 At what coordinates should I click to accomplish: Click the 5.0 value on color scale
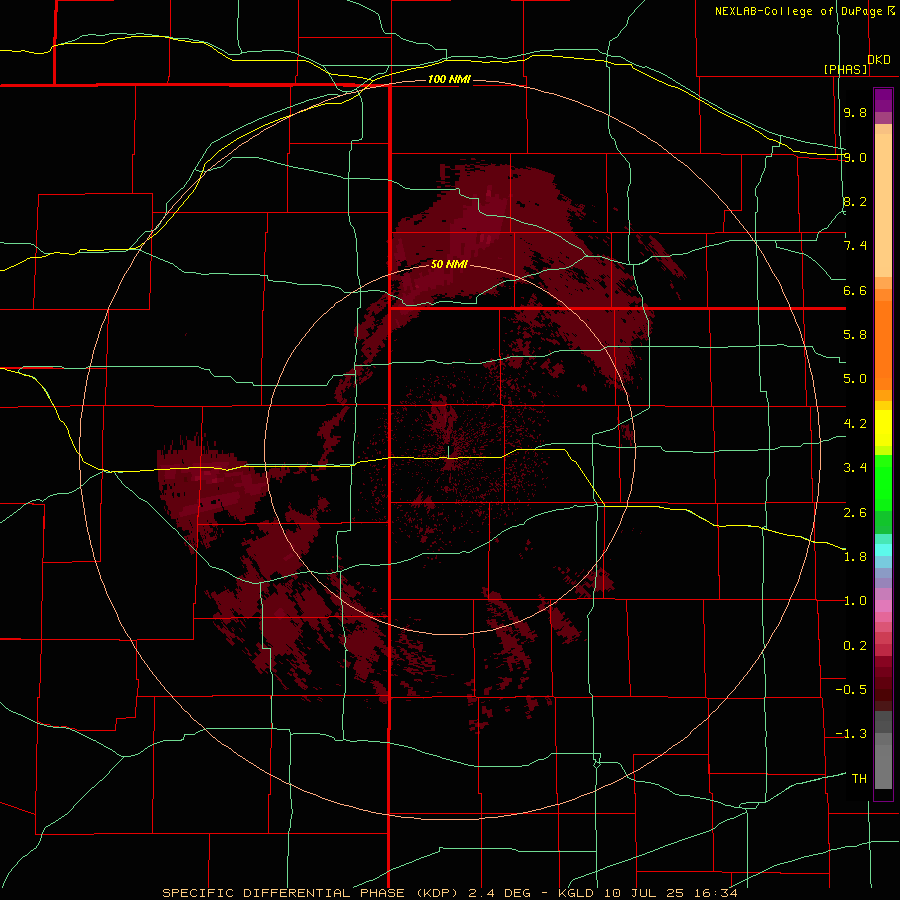(x=855, y=379)
